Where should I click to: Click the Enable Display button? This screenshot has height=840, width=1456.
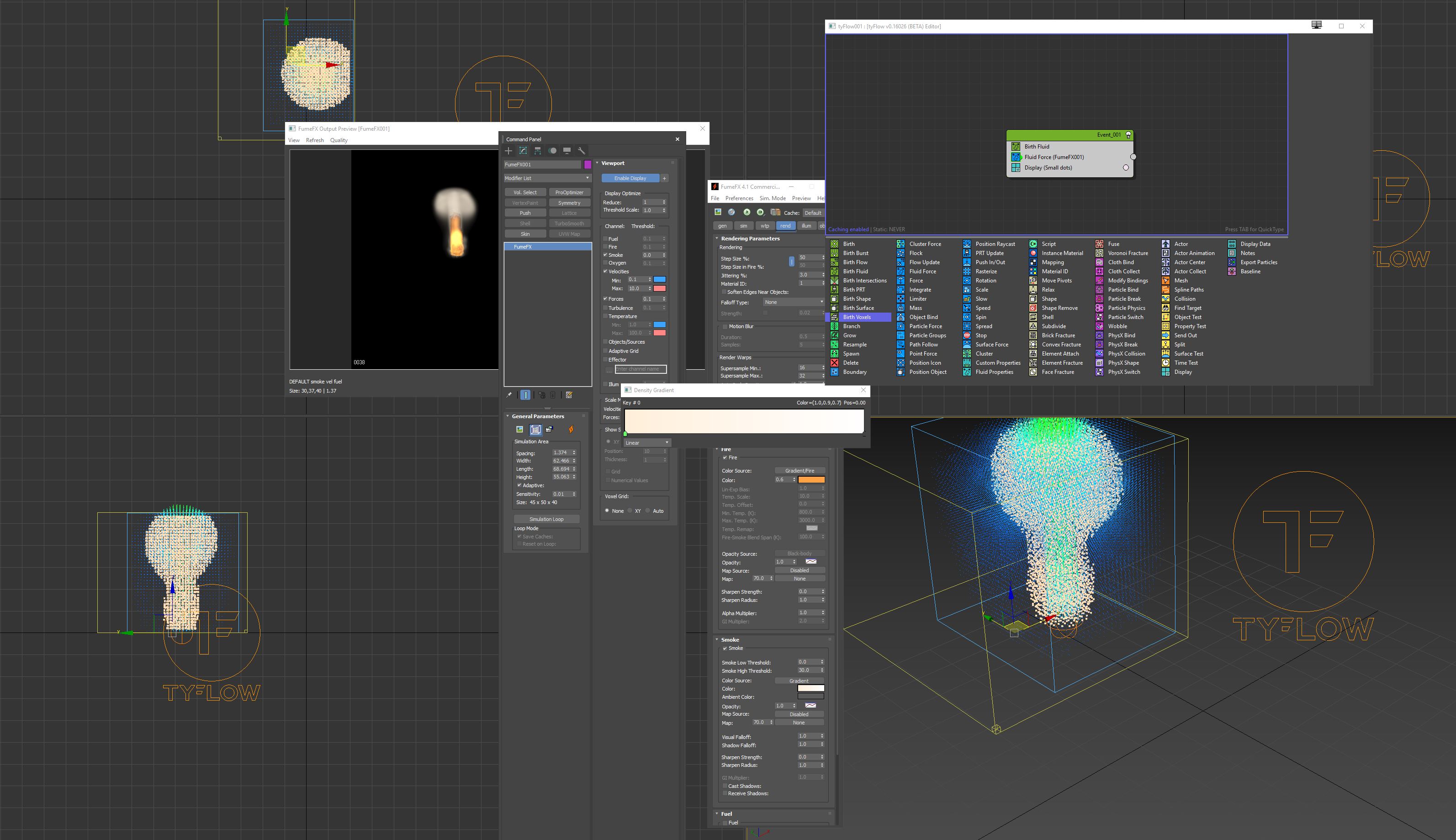[630, 178]
